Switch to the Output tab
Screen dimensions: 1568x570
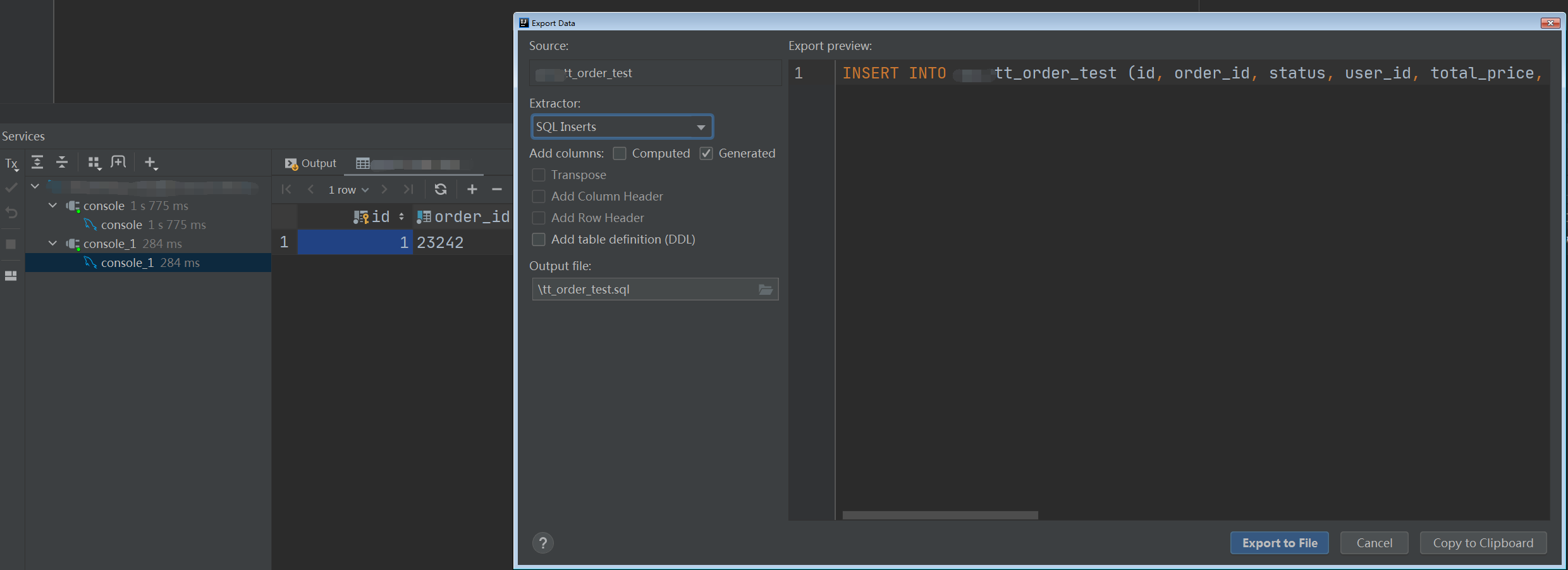tap(310, 163)
